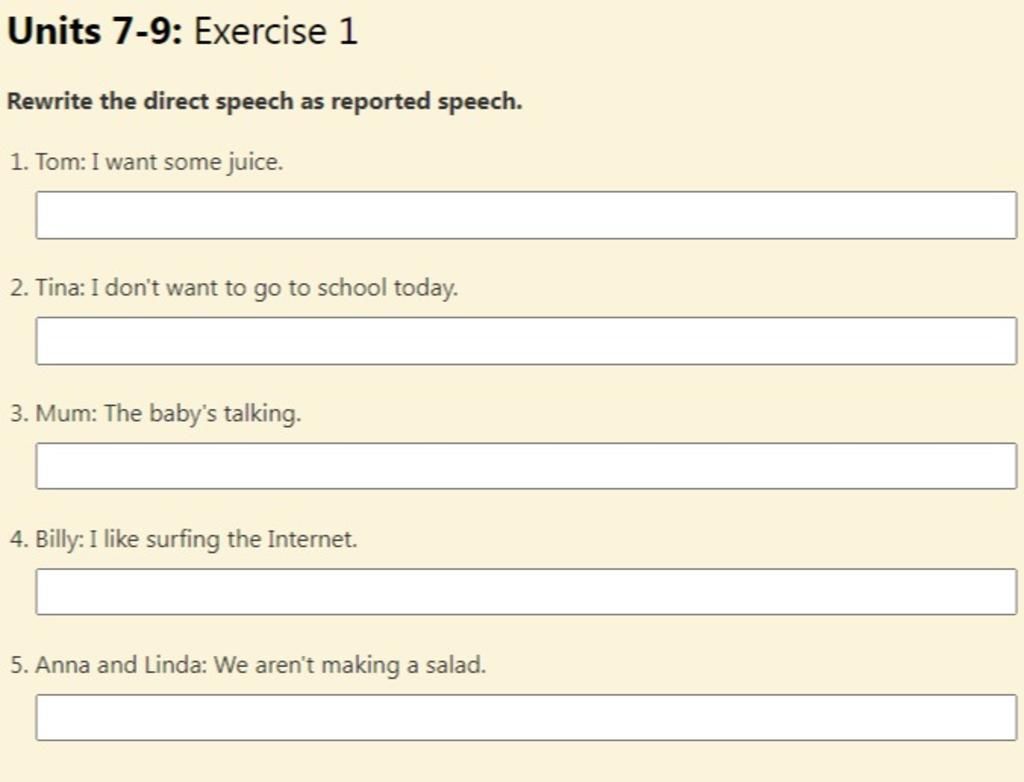Click the speaker name 'Mum:'

(x=66, y=413)
